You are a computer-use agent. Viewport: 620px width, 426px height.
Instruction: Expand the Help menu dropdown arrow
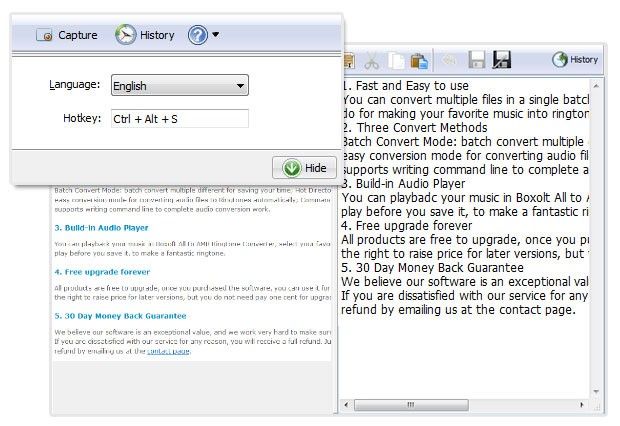pyautogui.click(x=216, y=36)
